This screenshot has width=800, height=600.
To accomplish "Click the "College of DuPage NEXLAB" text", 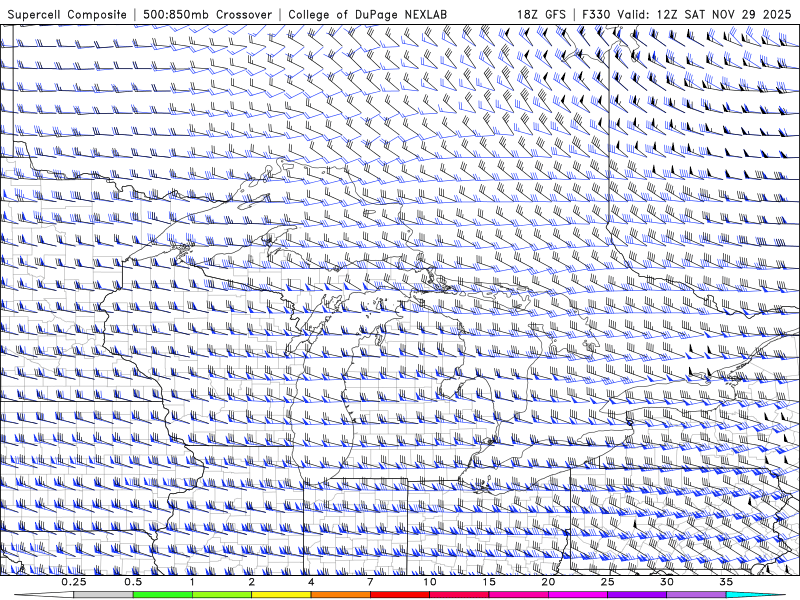I will (367, 14).
